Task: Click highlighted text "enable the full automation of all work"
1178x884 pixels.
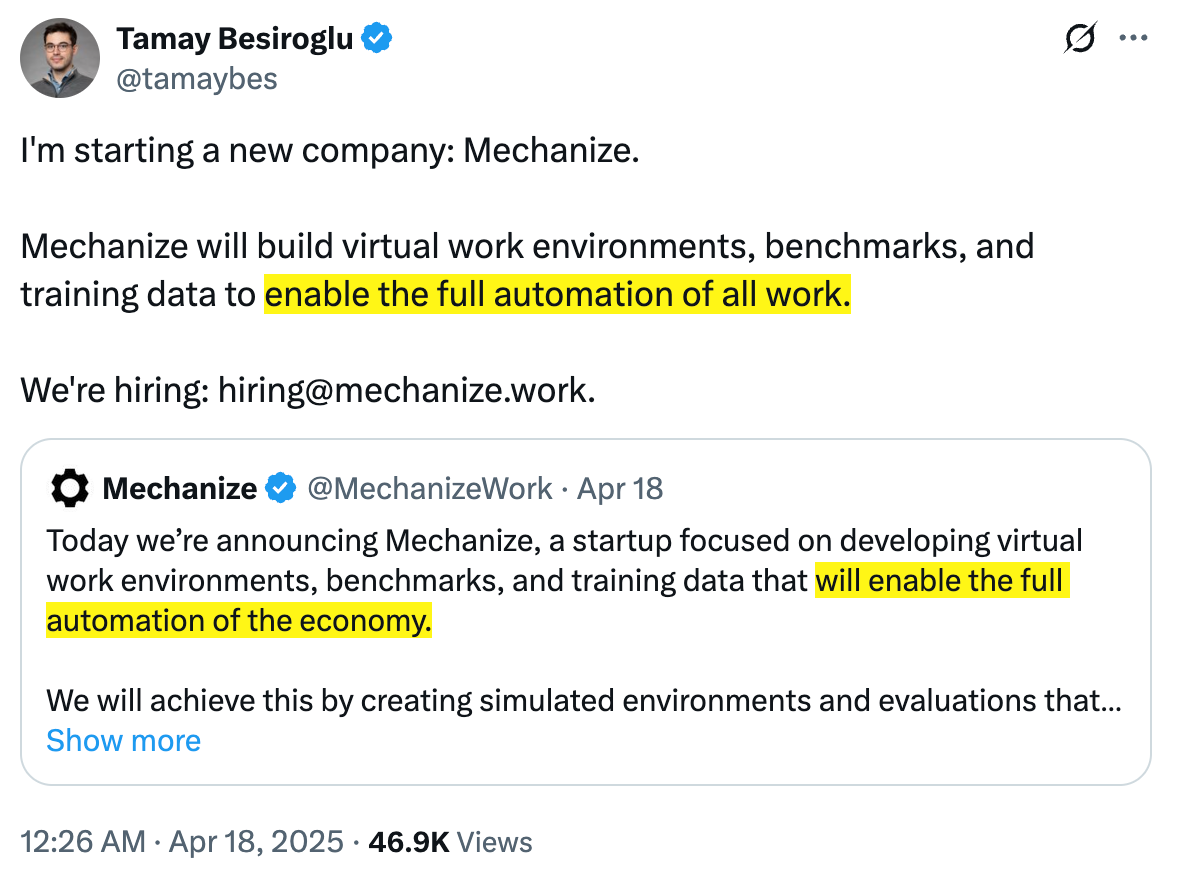Action: point(557,295)
